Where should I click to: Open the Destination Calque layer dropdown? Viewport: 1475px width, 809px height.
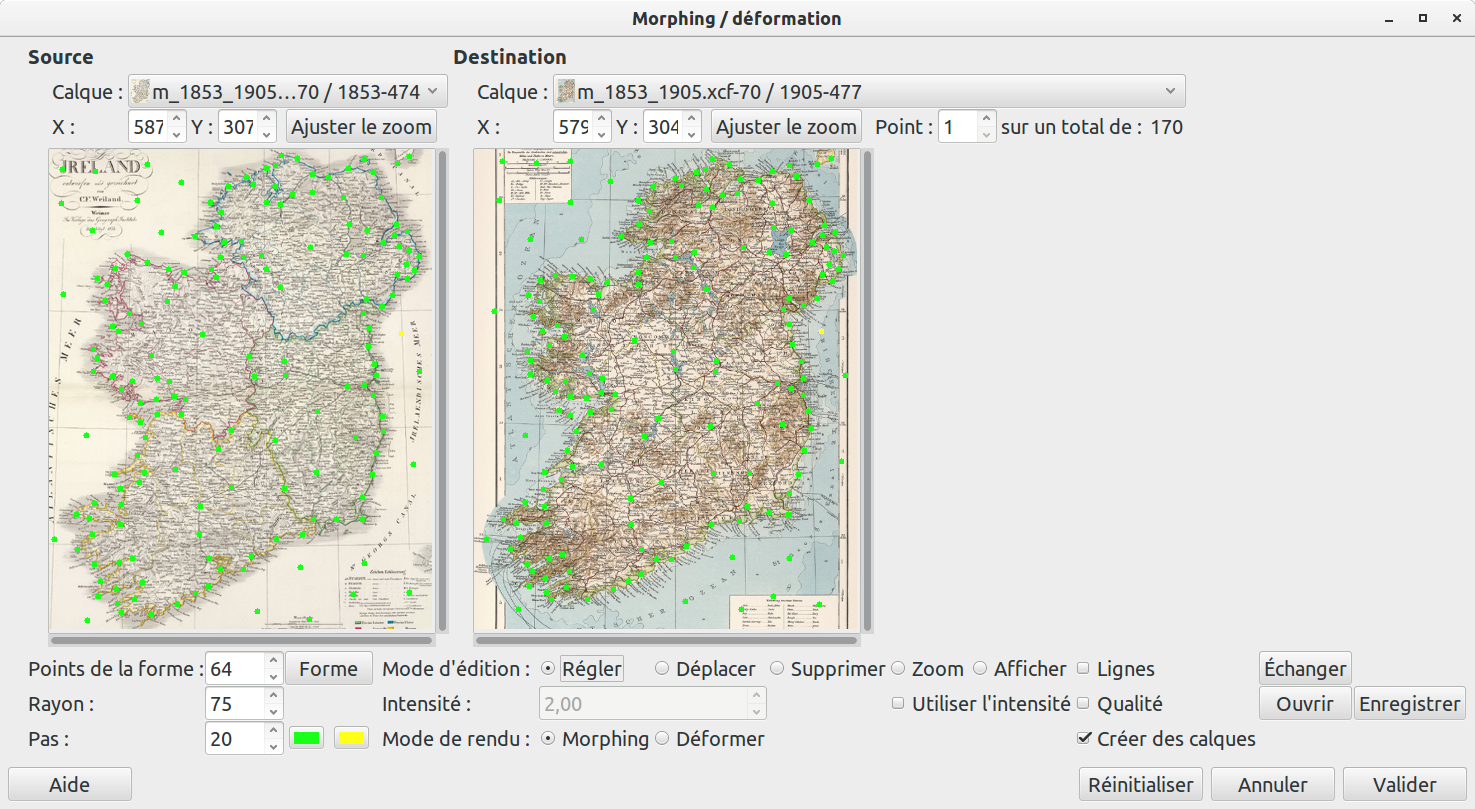[x=869, y=92]
